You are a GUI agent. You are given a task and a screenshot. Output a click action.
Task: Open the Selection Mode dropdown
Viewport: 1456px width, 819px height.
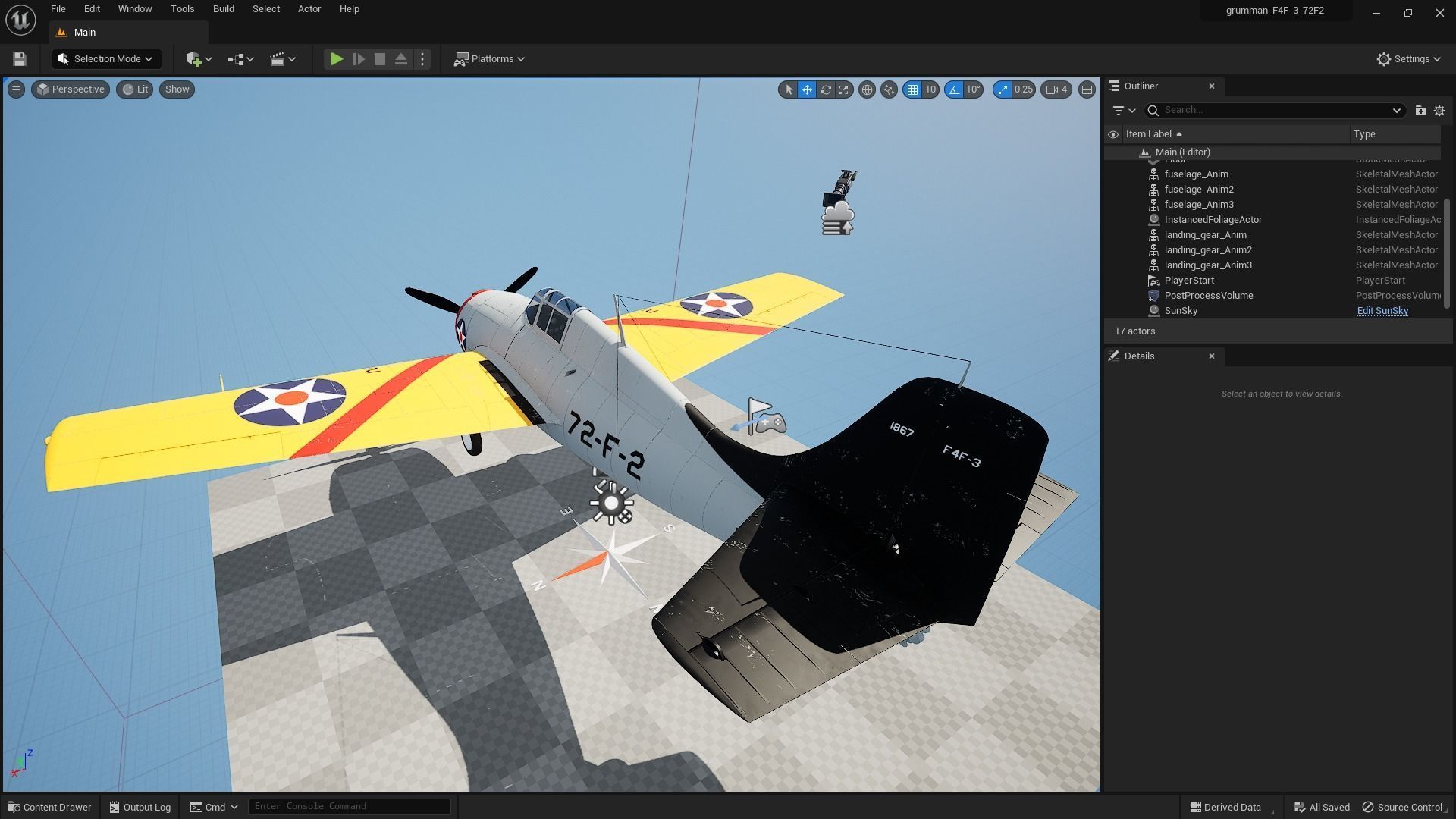click(x=106, y=59)
